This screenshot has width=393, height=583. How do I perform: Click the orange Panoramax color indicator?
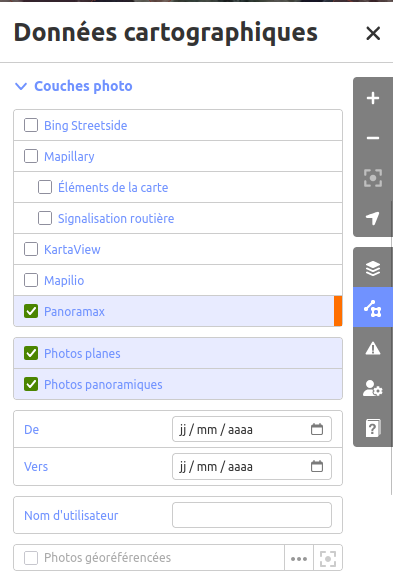pyautogui.click(x=338, y=311)
